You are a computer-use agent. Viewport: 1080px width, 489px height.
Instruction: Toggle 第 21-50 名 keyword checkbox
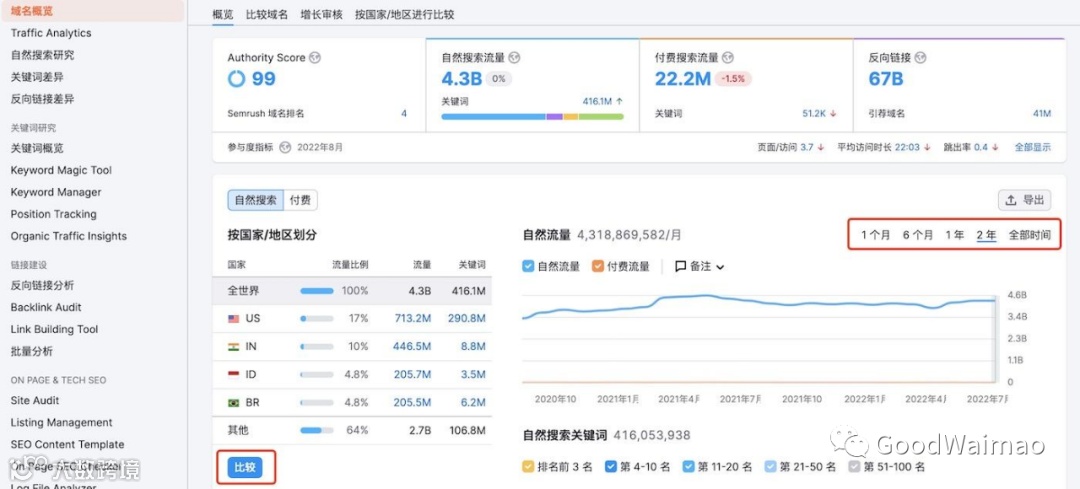point(770,466)
